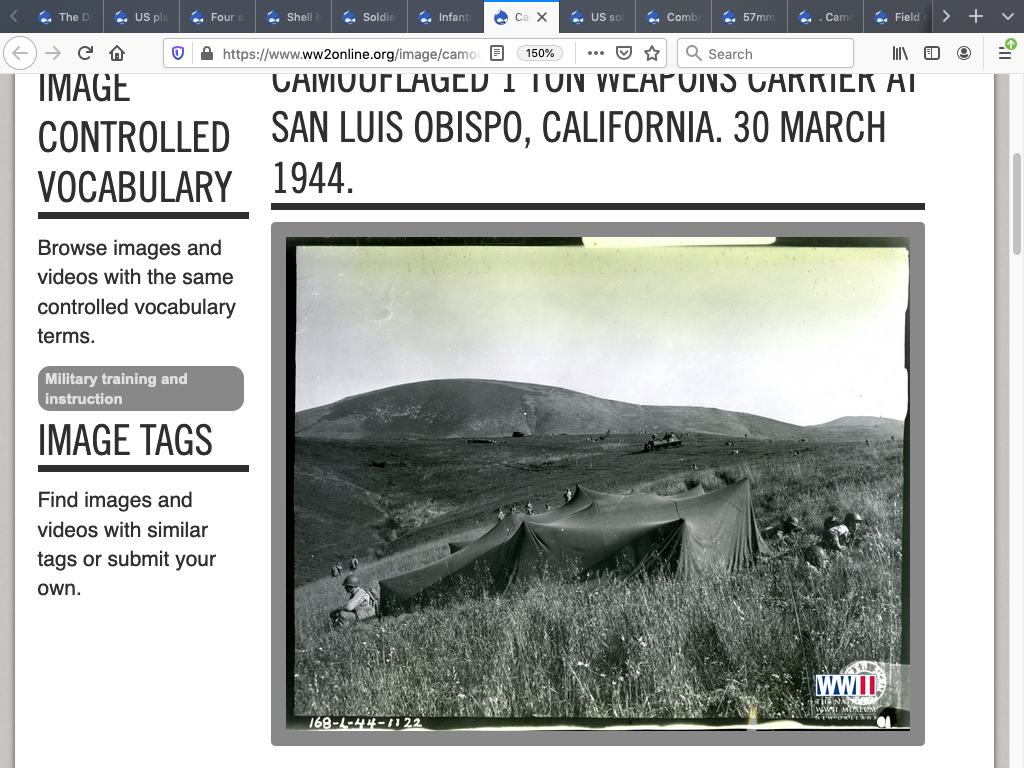Click the camouflaged weapons carrier photograph
Screen dimensions: 1024x768
[x=598, y=483]
